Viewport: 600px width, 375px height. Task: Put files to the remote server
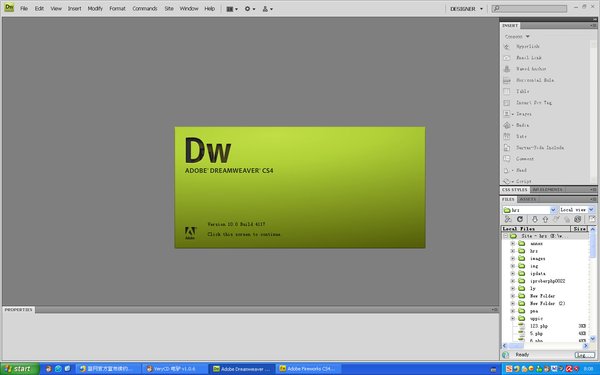[x=545, y=219]
